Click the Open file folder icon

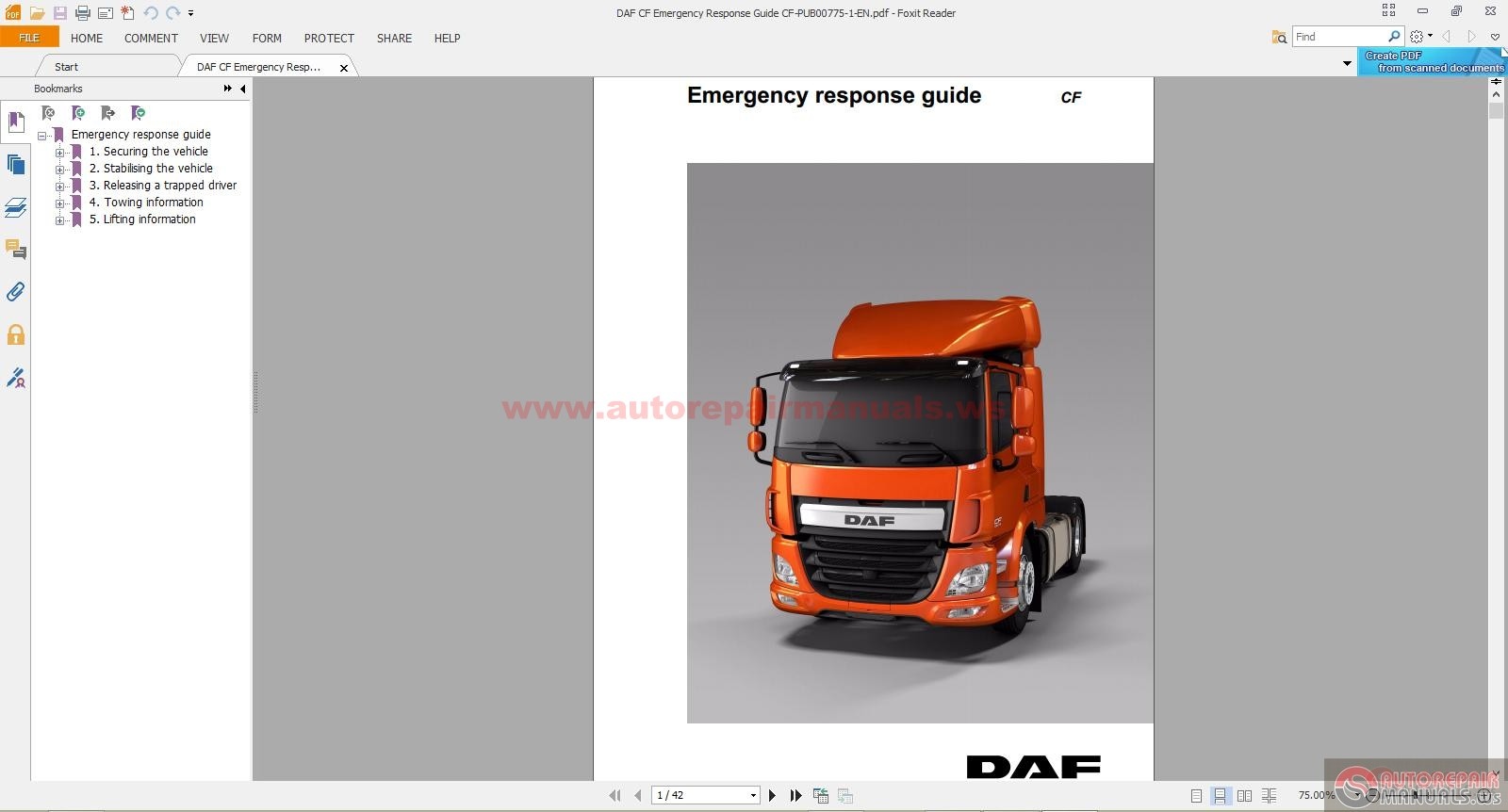[x=37, y=13]
